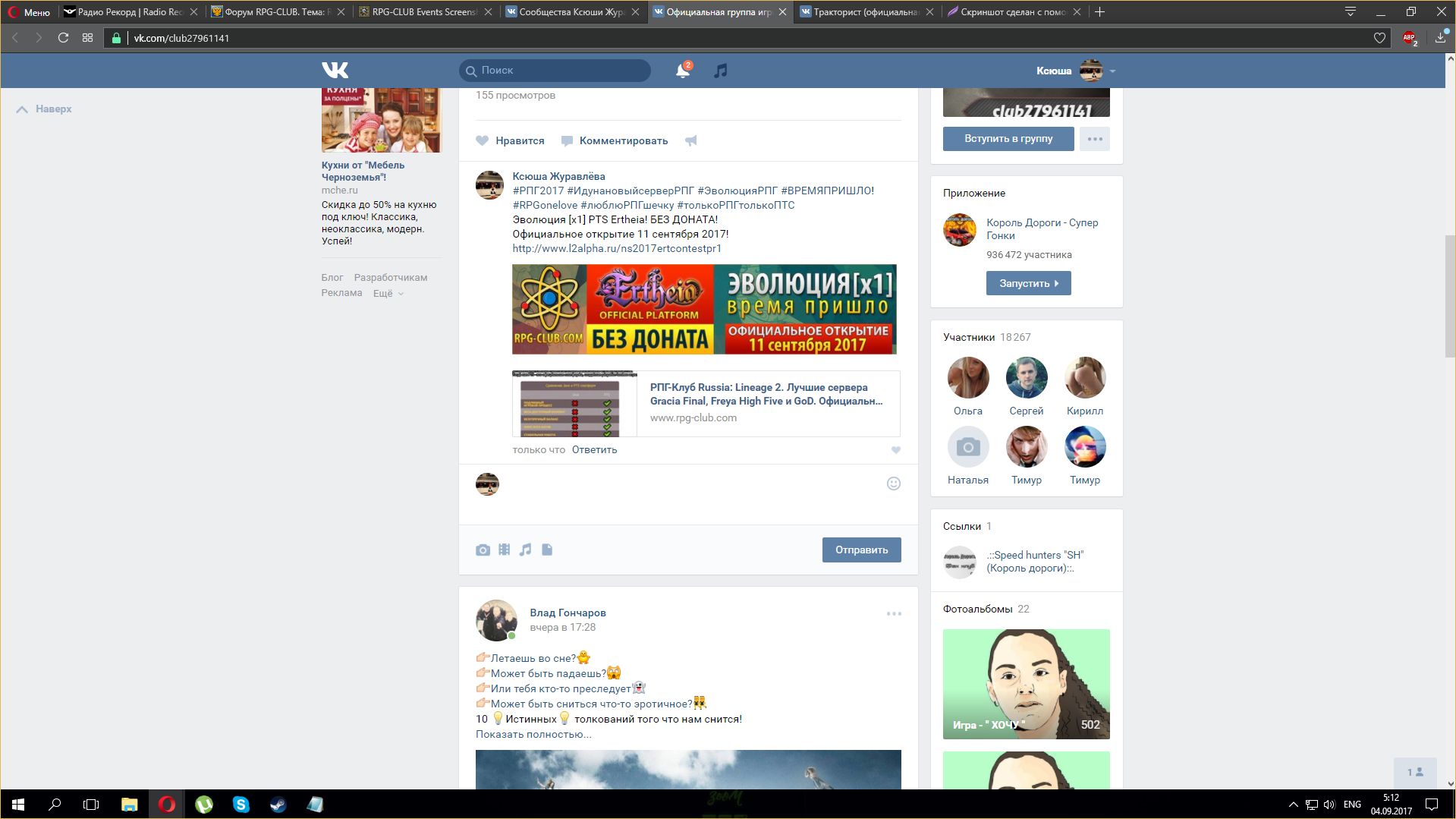
Task: Open browser tab list menu icon
Action: (x=1351, y=11)
